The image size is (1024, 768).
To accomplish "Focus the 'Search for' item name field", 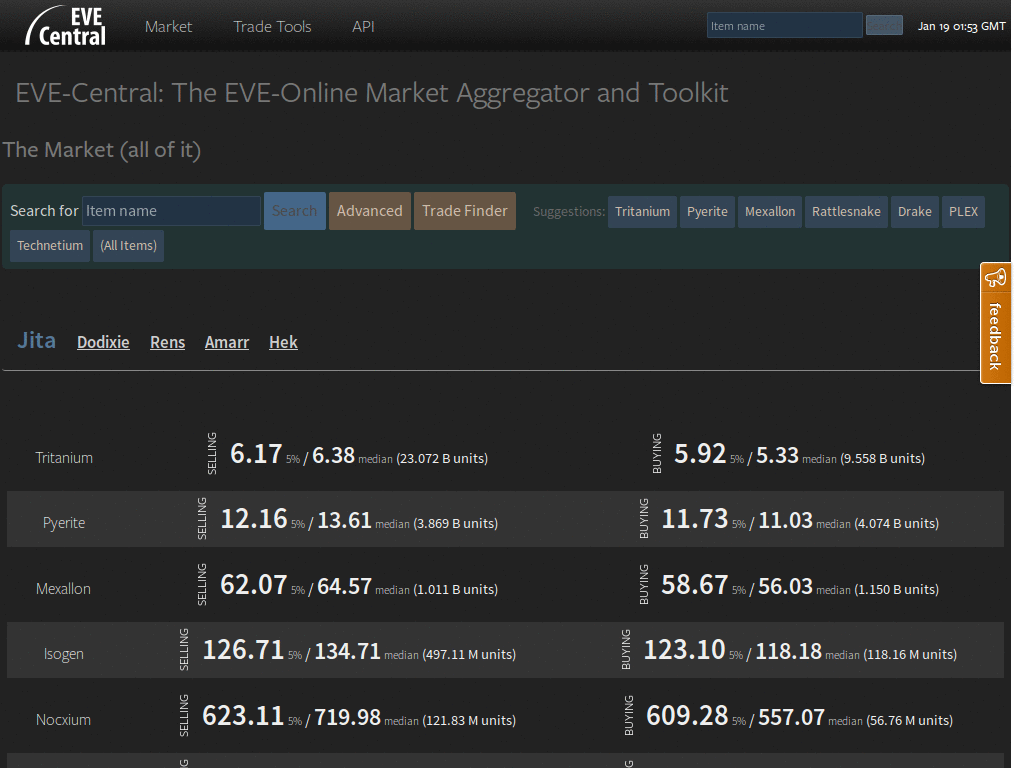I will (x=171, y=211).
